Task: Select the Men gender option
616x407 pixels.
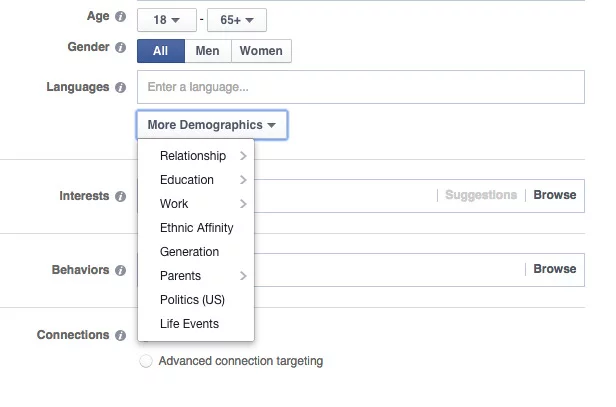Action: pyautogui.click(x=208, y=51)
